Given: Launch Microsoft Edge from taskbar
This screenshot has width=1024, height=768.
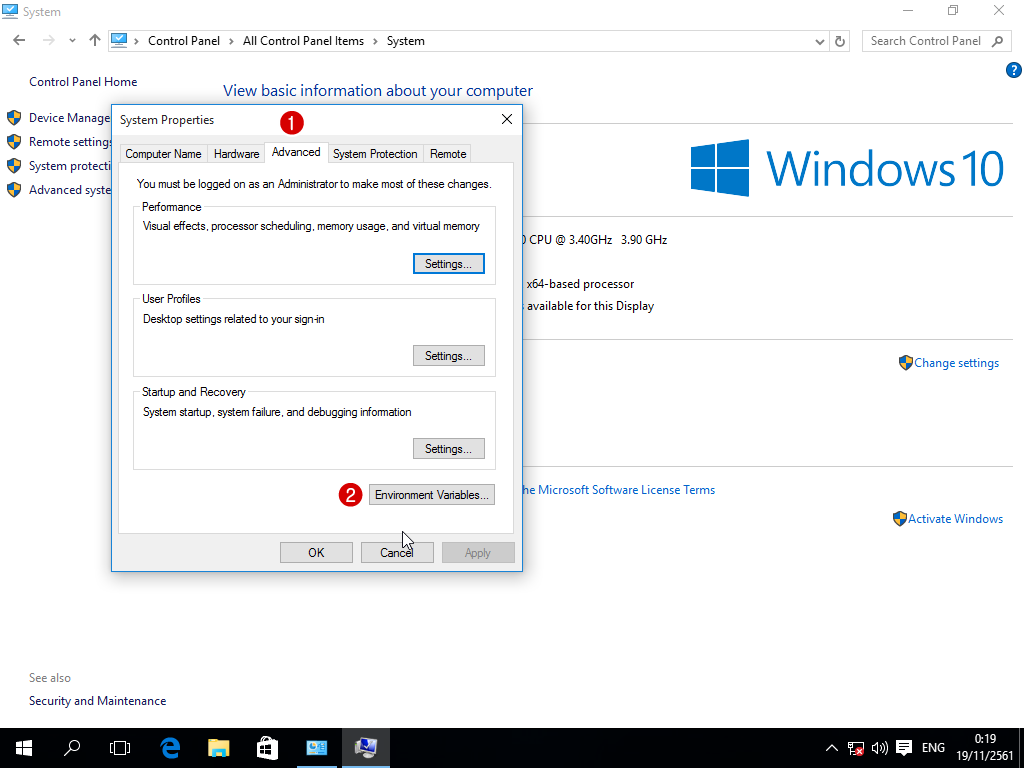Looking at the screenshot, I should click(x=170, y=748).
